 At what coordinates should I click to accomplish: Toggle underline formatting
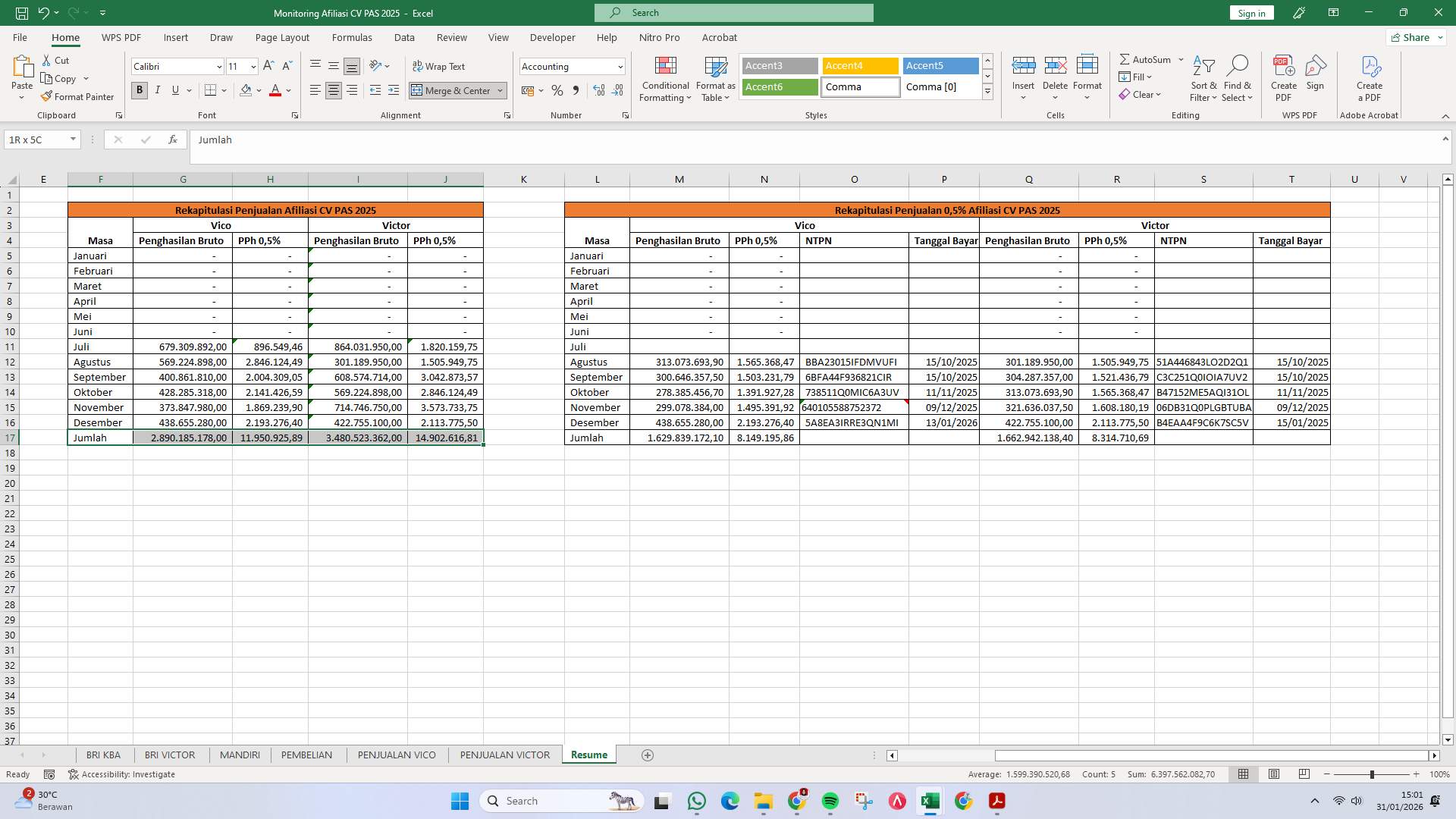(x=174, y=90)
